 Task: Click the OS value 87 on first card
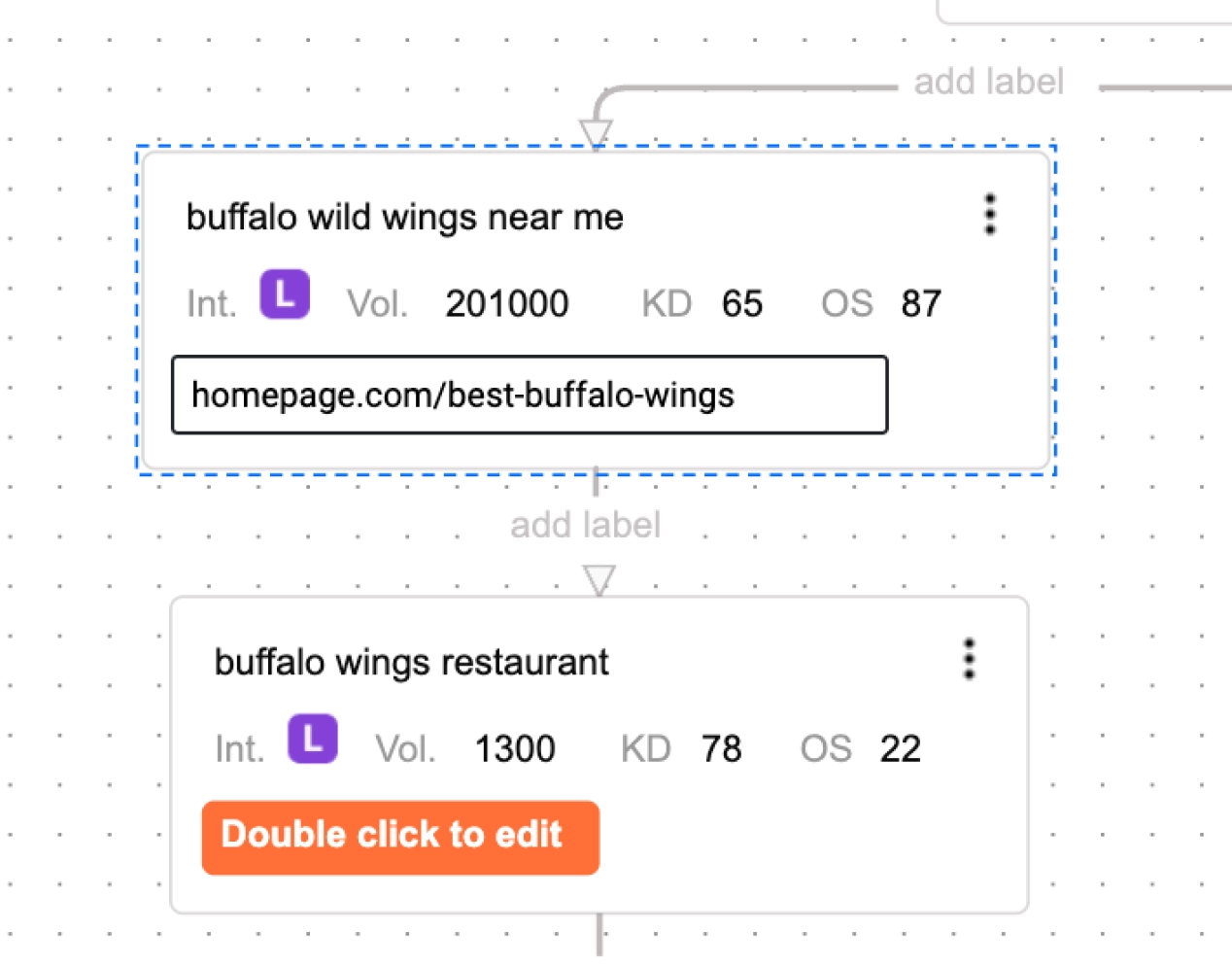click(921, 304)
